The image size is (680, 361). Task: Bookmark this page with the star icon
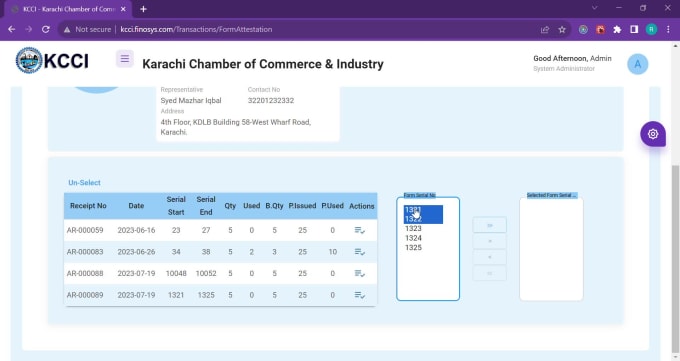click(x=562, y=30)
